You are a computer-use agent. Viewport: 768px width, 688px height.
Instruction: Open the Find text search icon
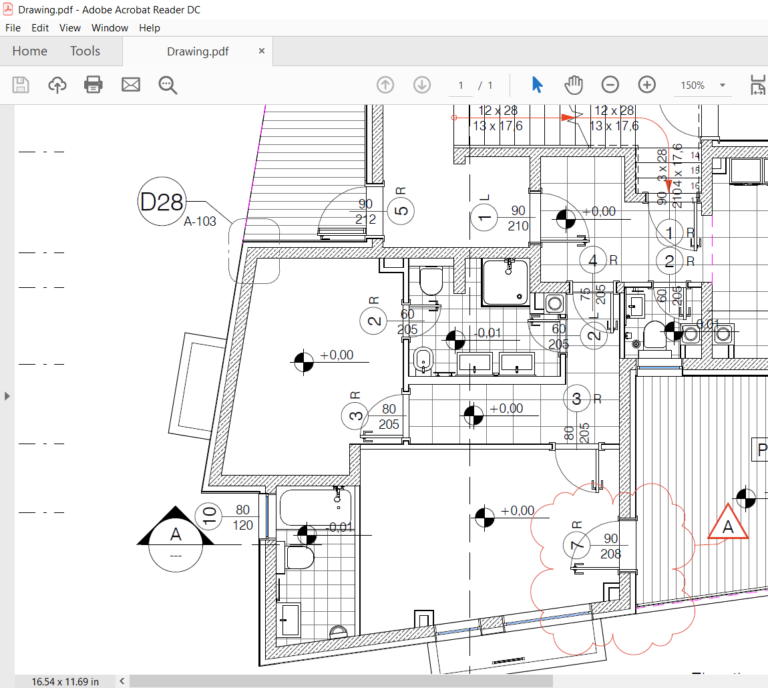click(x=167, y=85)
